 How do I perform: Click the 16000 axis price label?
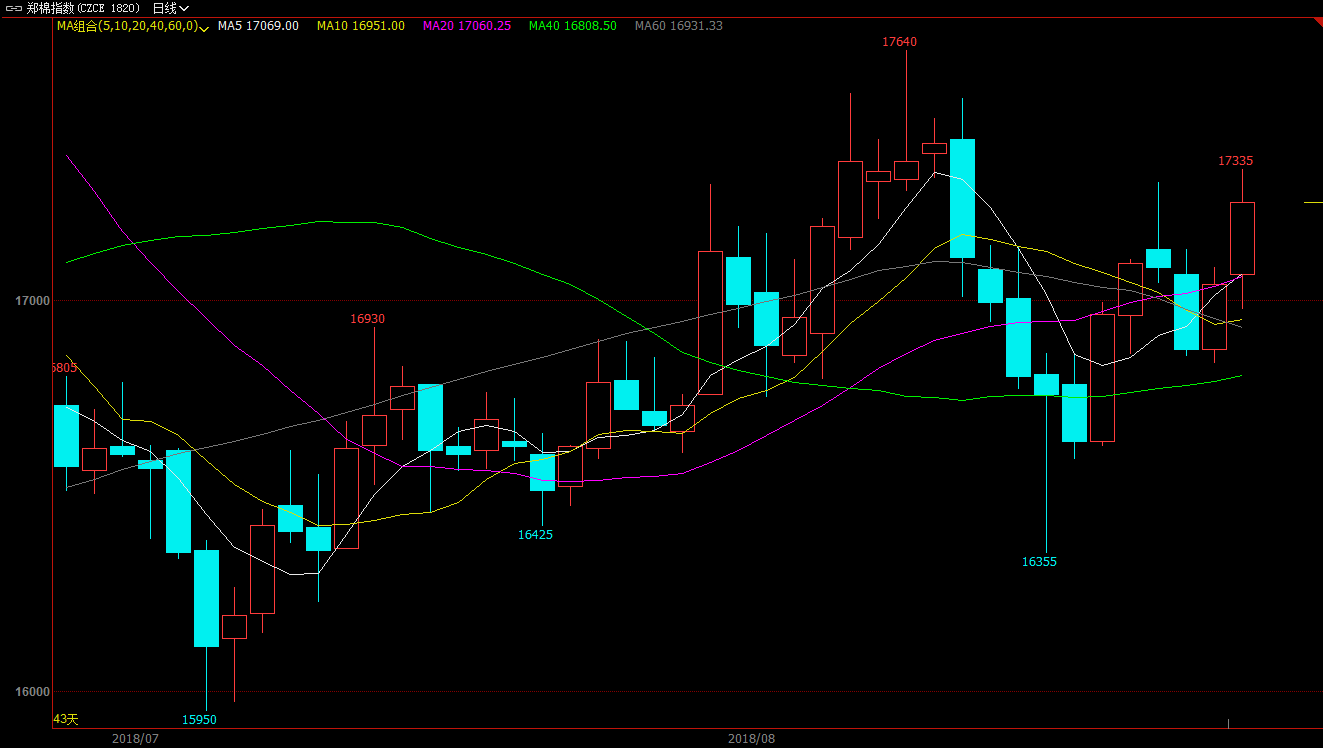(x=33, y=692)
